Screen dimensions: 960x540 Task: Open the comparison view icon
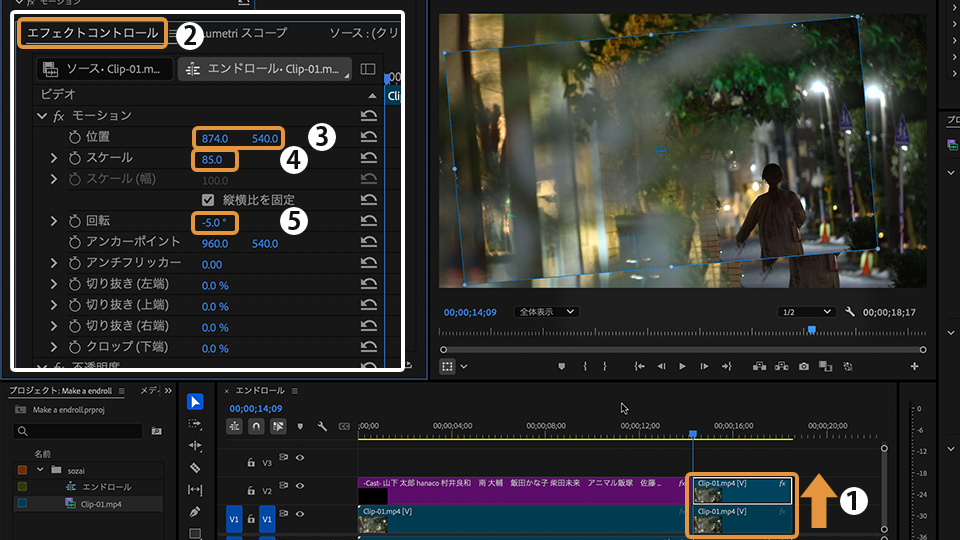(825, 366)
